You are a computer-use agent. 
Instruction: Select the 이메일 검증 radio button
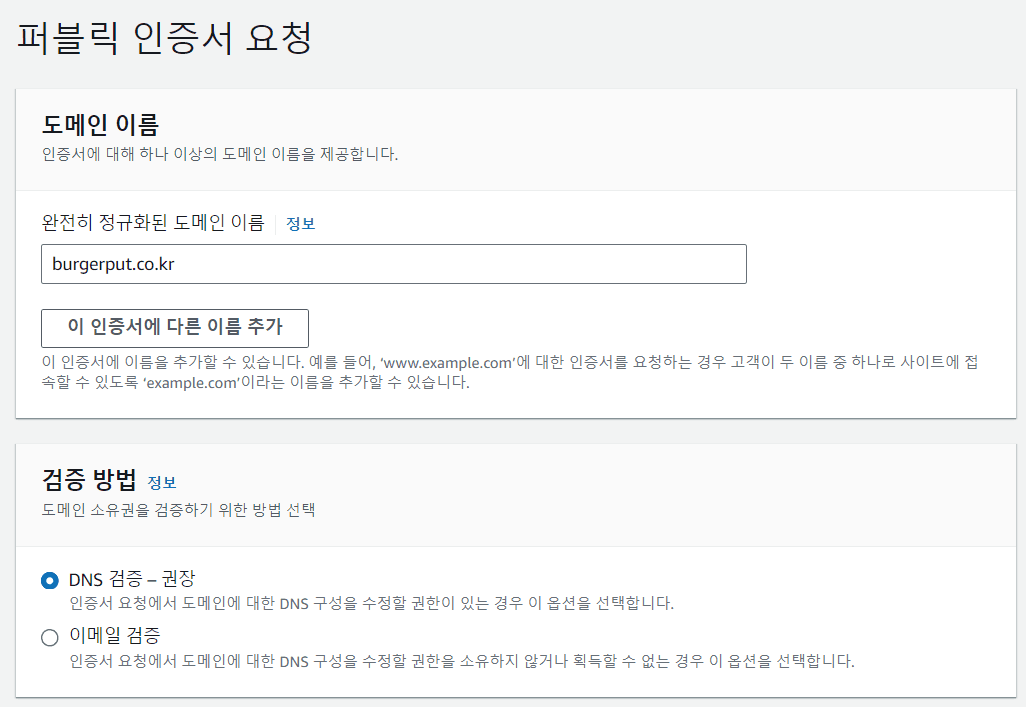point(50,637)
